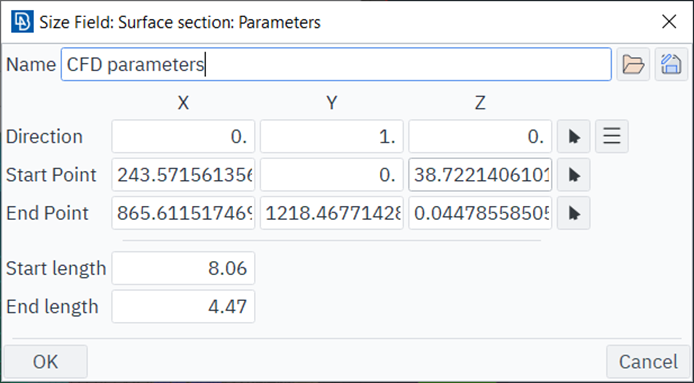Edit the Start Point Z value
The height and width of the screenshot is (383, 694).
coord(480,175)
